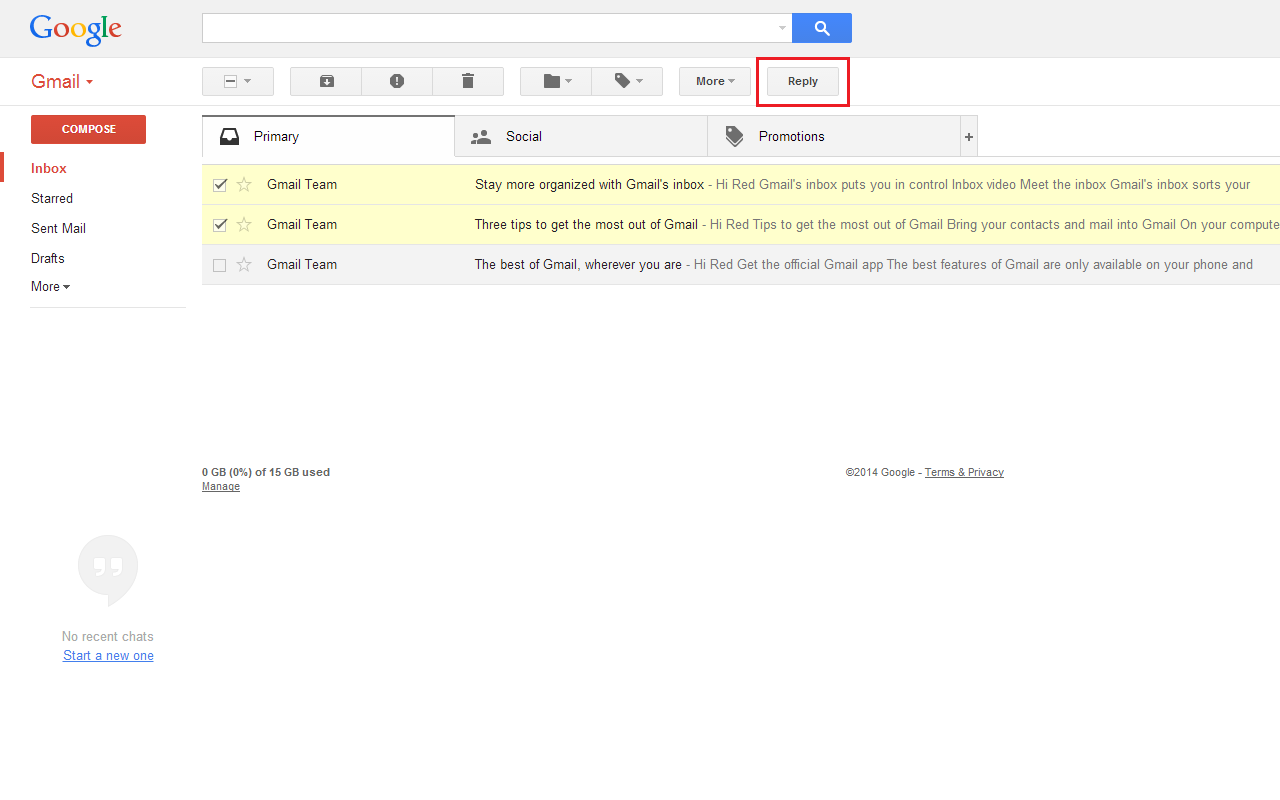The image size is (1280, 800).
Task: Expand the search options arrow
Action: click(x=782, y=28)
